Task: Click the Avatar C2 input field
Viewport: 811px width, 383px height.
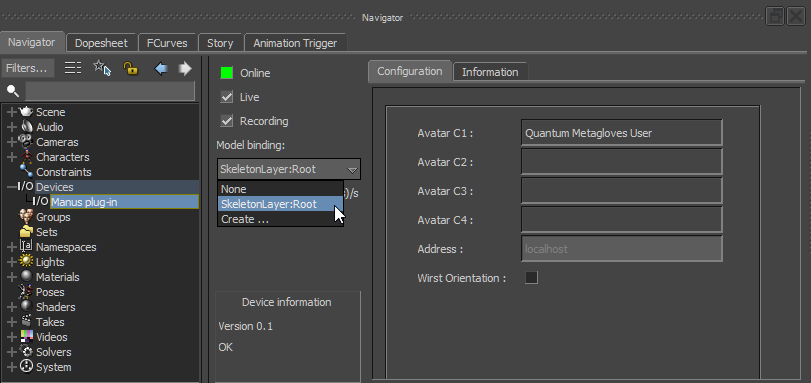Action: tap(621, 162)
